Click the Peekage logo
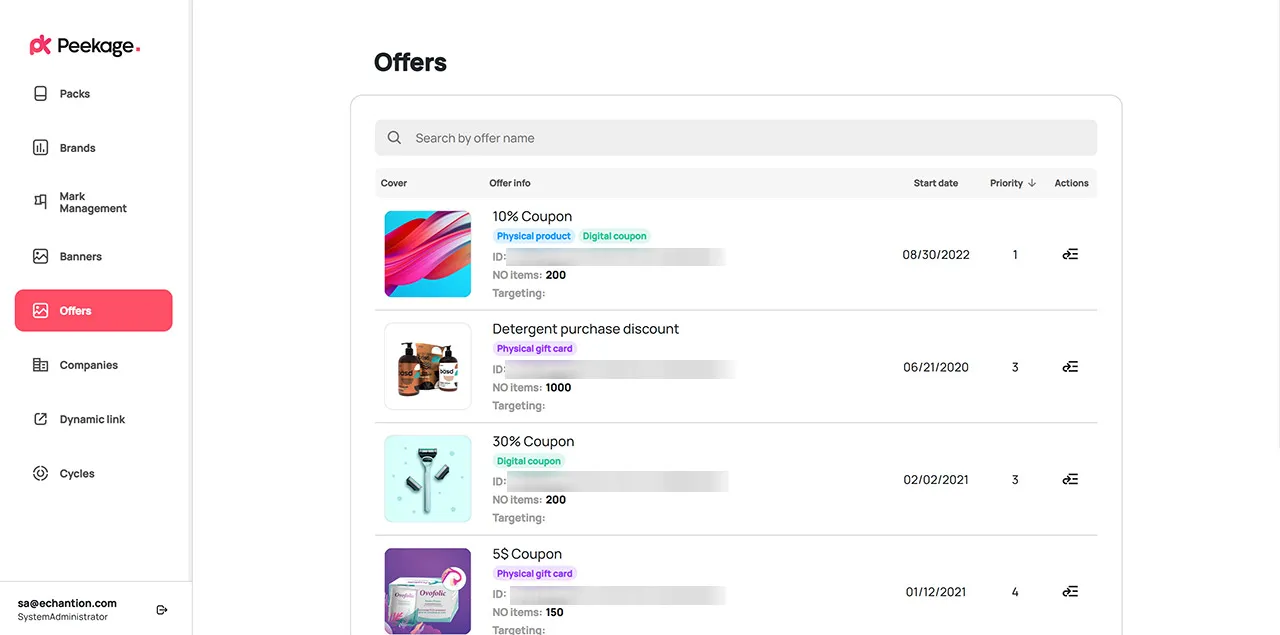Viewport: 1280px width, 635px height. (x=85, y=45)
